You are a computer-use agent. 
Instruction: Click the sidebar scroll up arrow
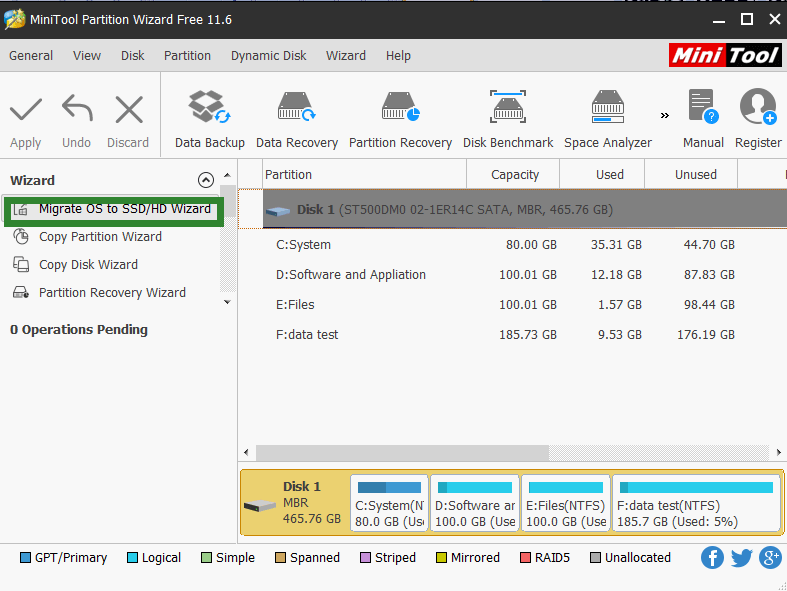click(x=227, y=175)
